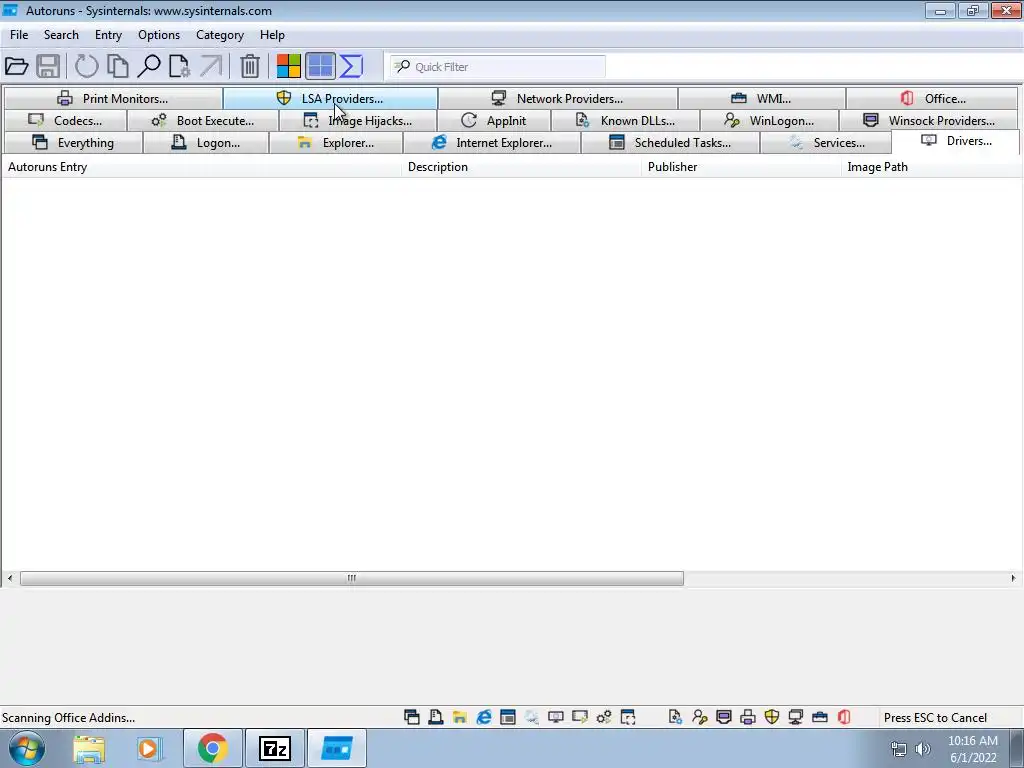Click the Boot Execute gears icon in status bar

point(604,718)
